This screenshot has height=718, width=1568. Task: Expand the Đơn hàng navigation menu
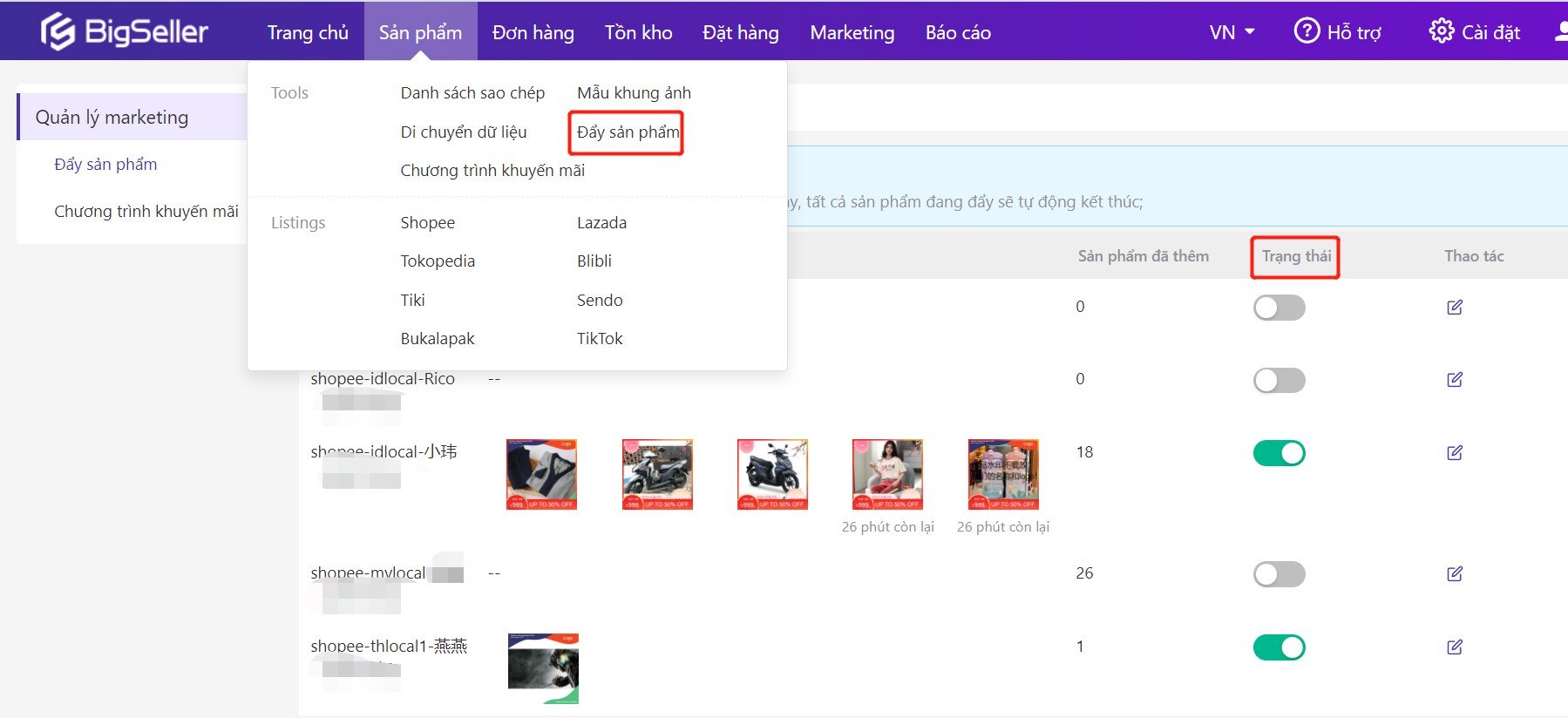[533, 32]
